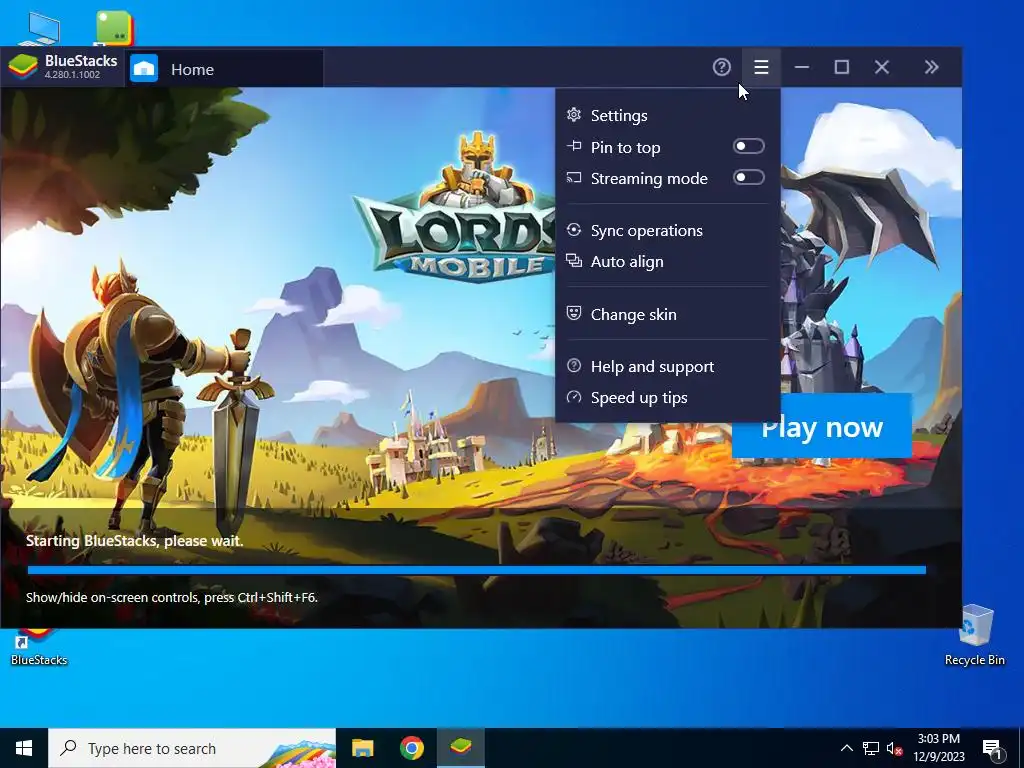Click the speedometer icon beside Speed up tips

[573, 397]
